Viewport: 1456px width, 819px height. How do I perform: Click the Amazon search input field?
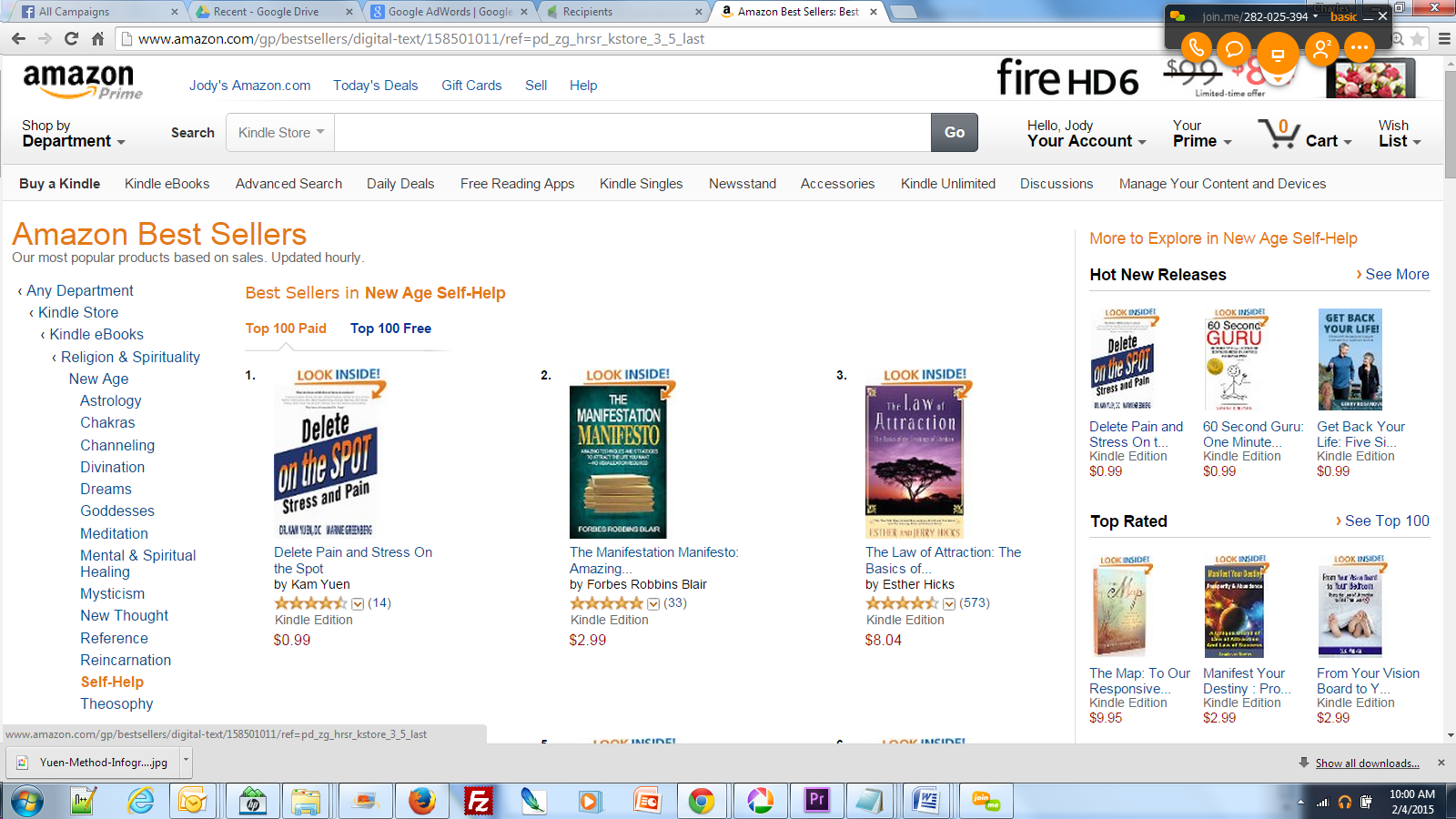click(x=632, y=133)
